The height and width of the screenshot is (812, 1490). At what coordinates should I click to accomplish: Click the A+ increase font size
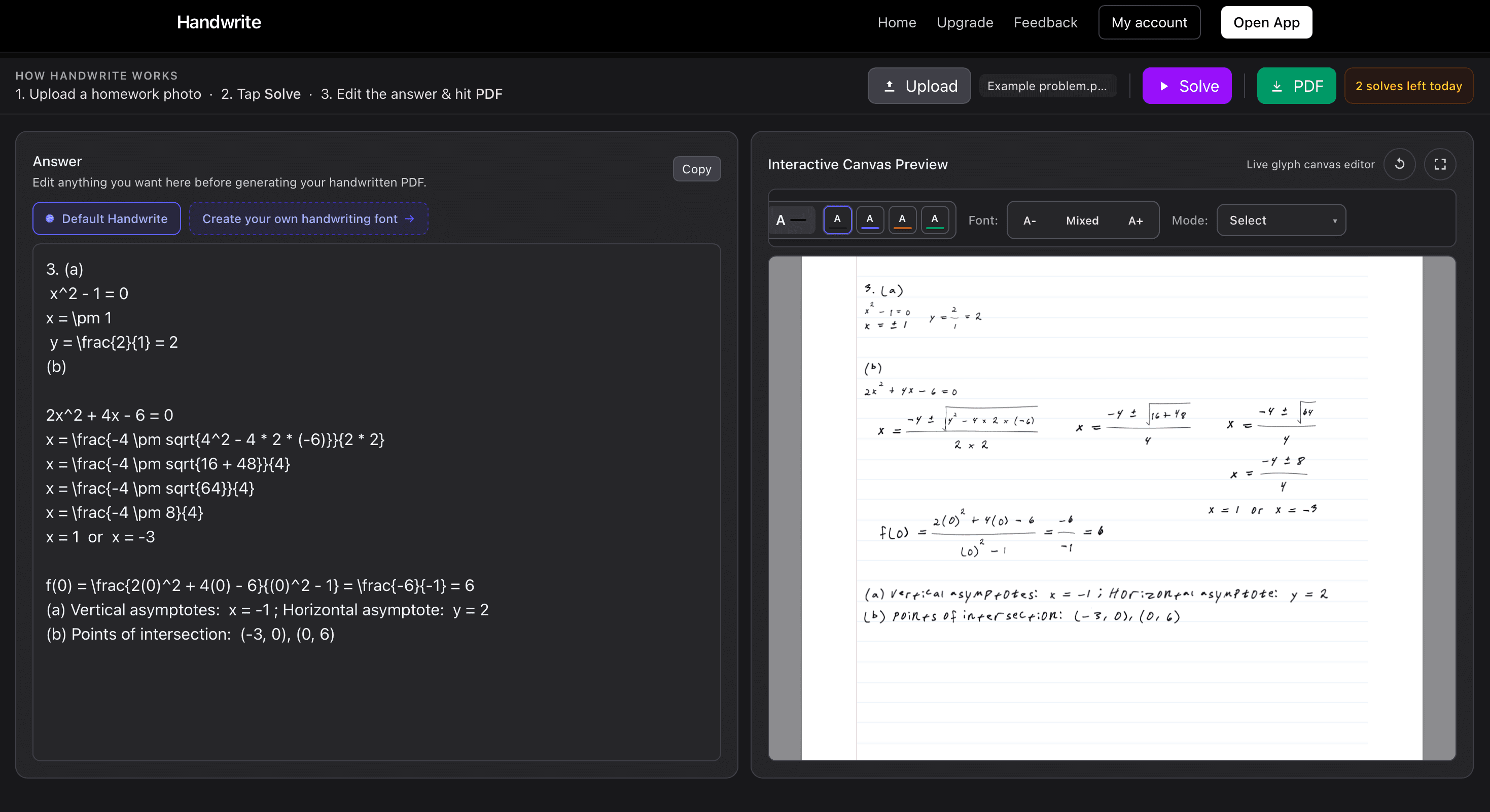[x=1136, y=220]
